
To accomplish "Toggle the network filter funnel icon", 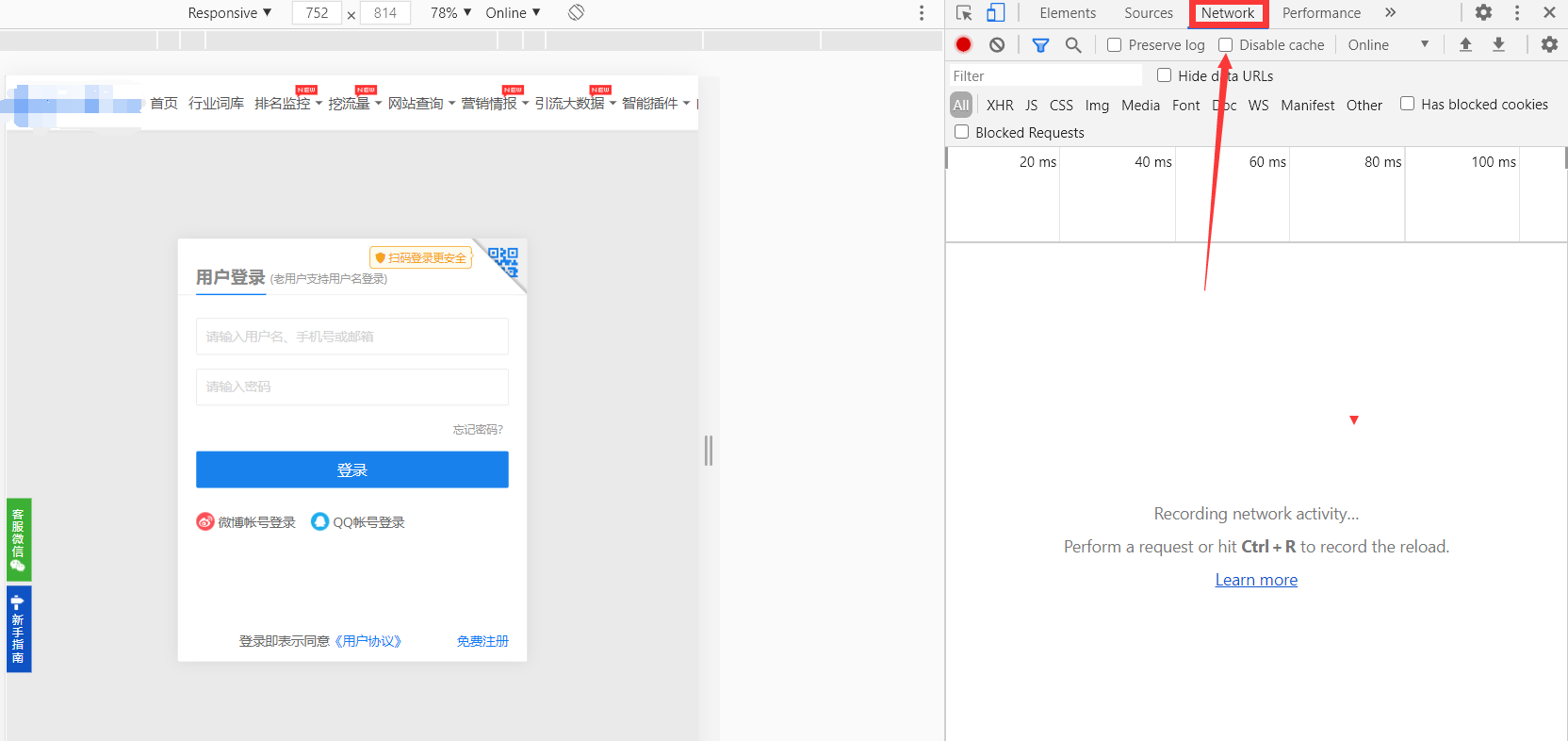I will 1040,45.
